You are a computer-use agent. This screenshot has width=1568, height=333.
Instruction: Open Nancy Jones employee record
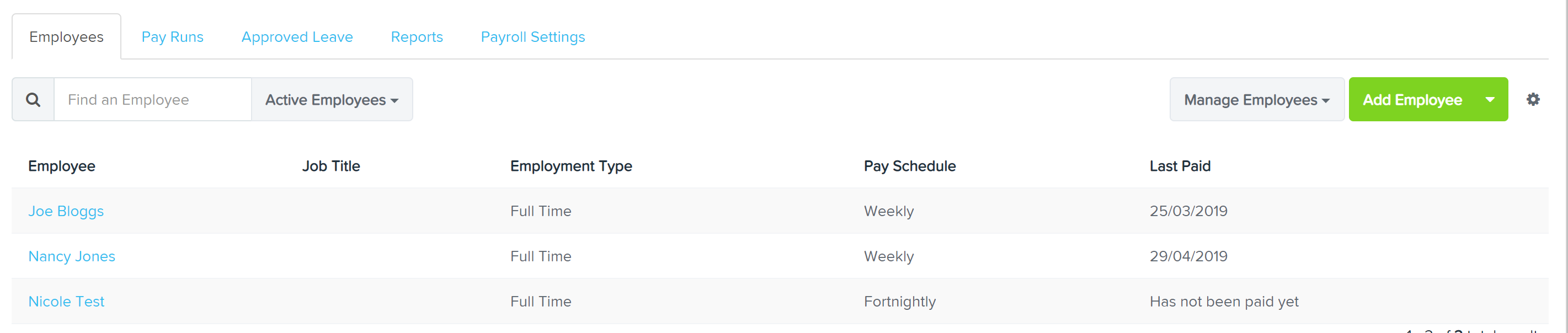pyautogui.click(x=72, y=256)
